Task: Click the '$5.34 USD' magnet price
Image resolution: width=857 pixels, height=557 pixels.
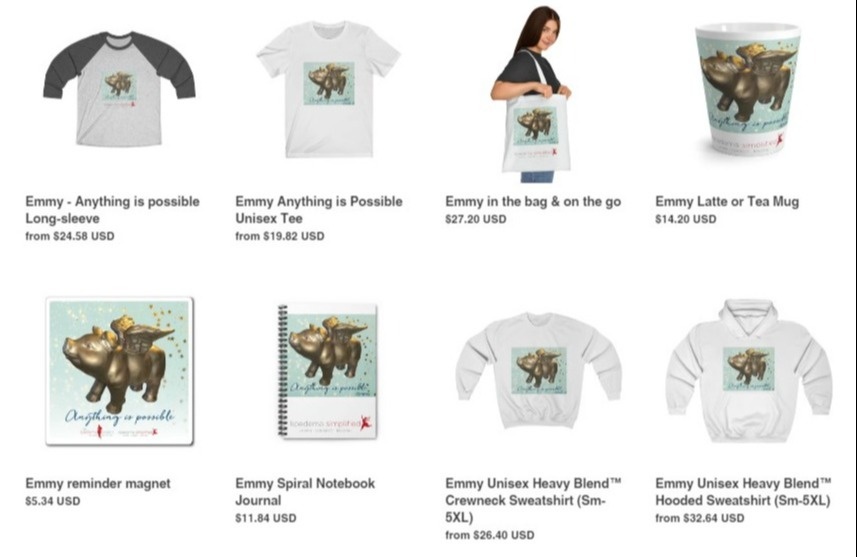Action: click(52, 501)
